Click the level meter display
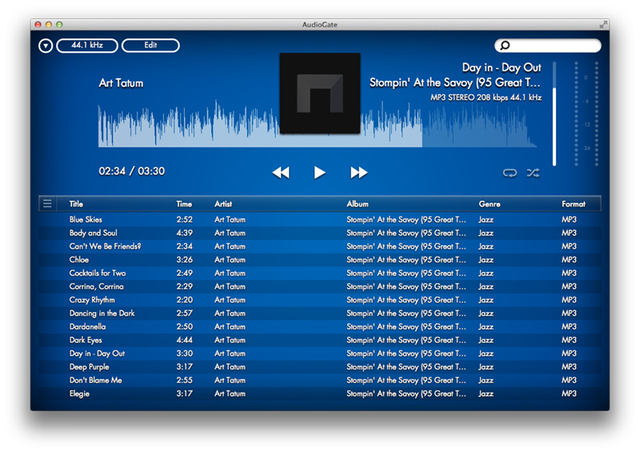The width and height of the screenshot is (640, 453). coord(587,114)
